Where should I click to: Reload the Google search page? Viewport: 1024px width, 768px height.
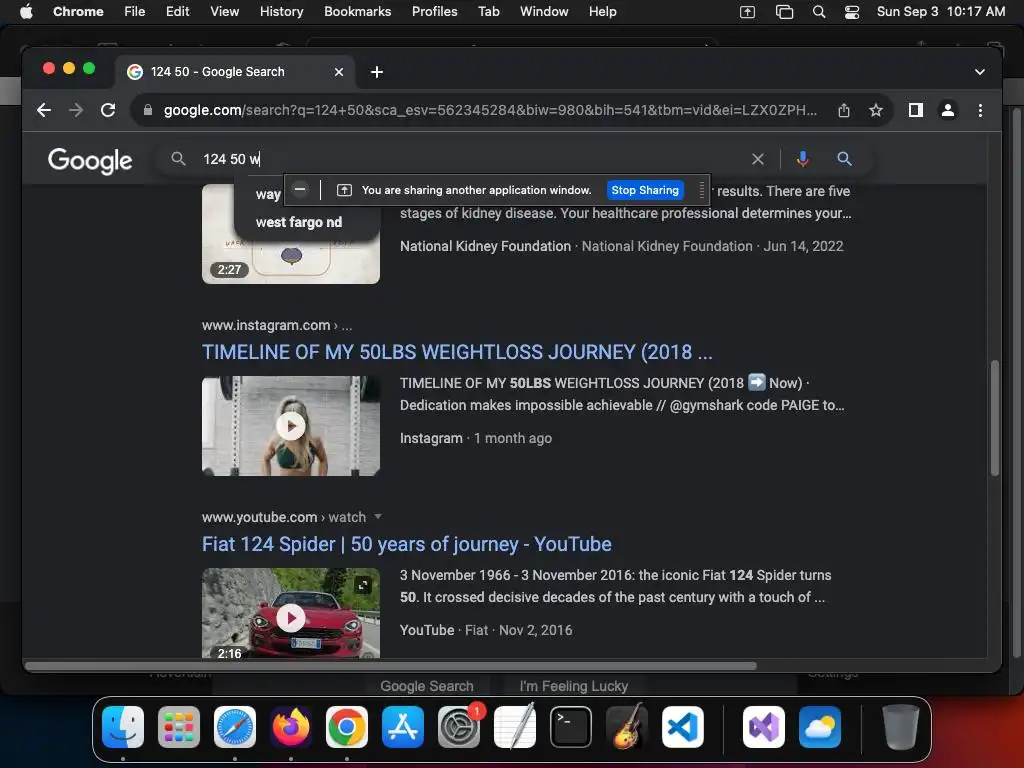(x=108, y=110)
